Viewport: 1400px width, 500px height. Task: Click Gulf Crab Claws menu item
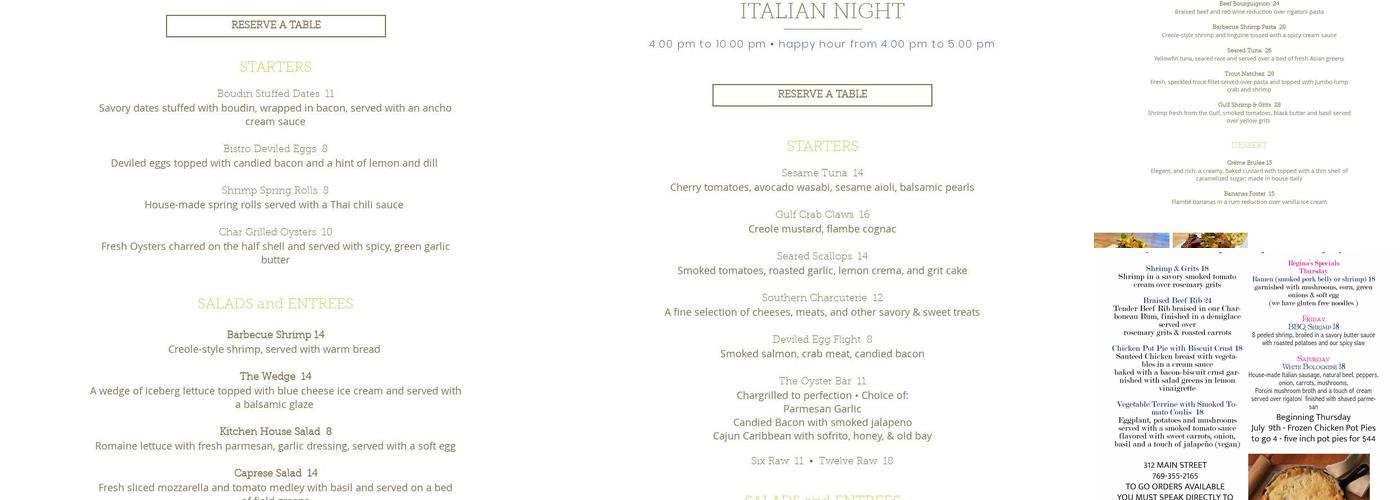(x=822, y=215)
